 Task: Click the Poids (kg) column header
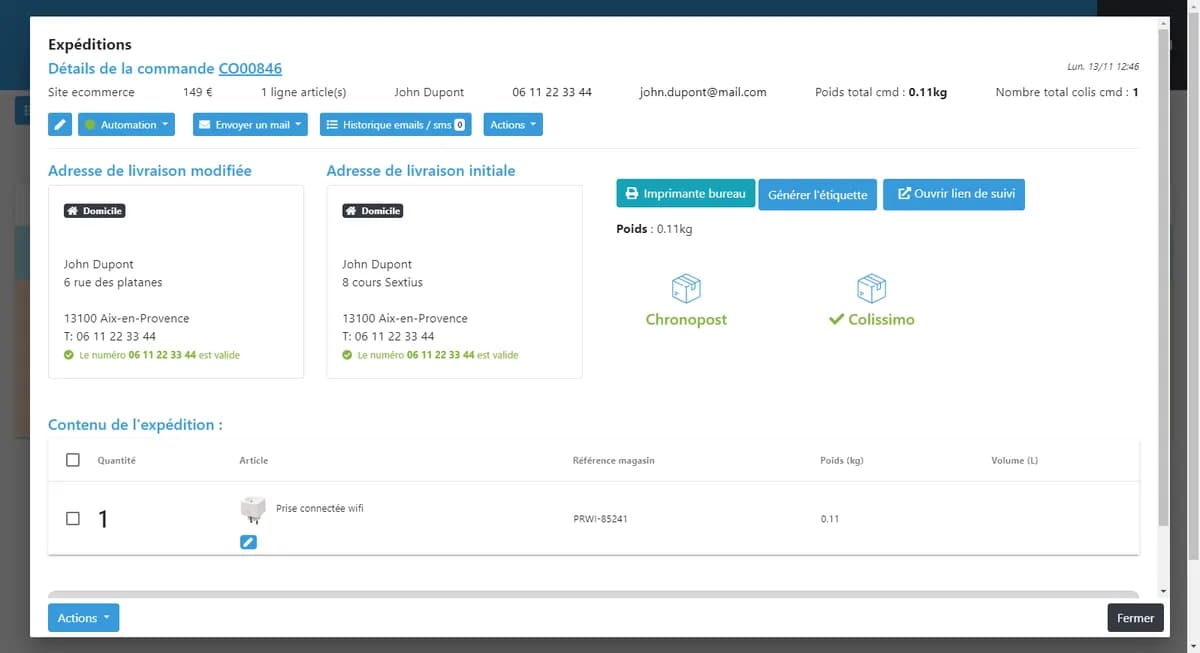pos(842,460)
